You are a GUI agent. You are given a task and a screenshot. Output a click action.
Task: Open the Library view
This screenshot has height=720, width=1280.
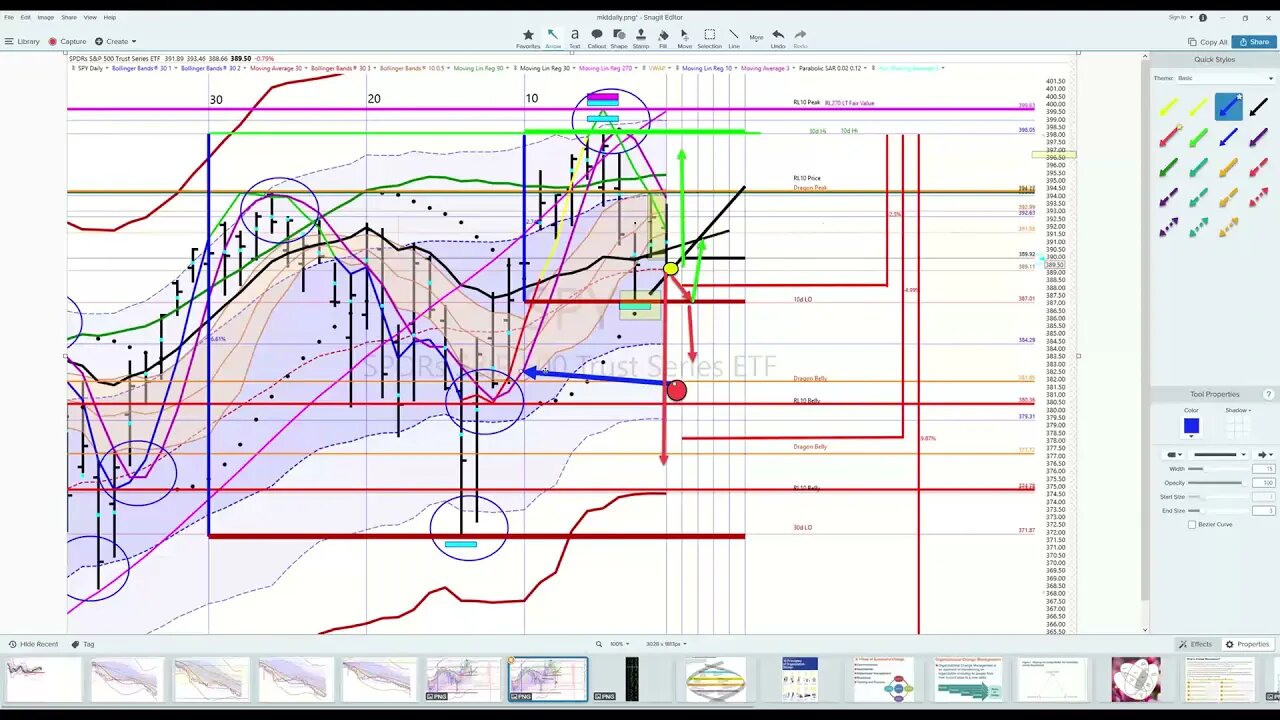tap(22, 42)
